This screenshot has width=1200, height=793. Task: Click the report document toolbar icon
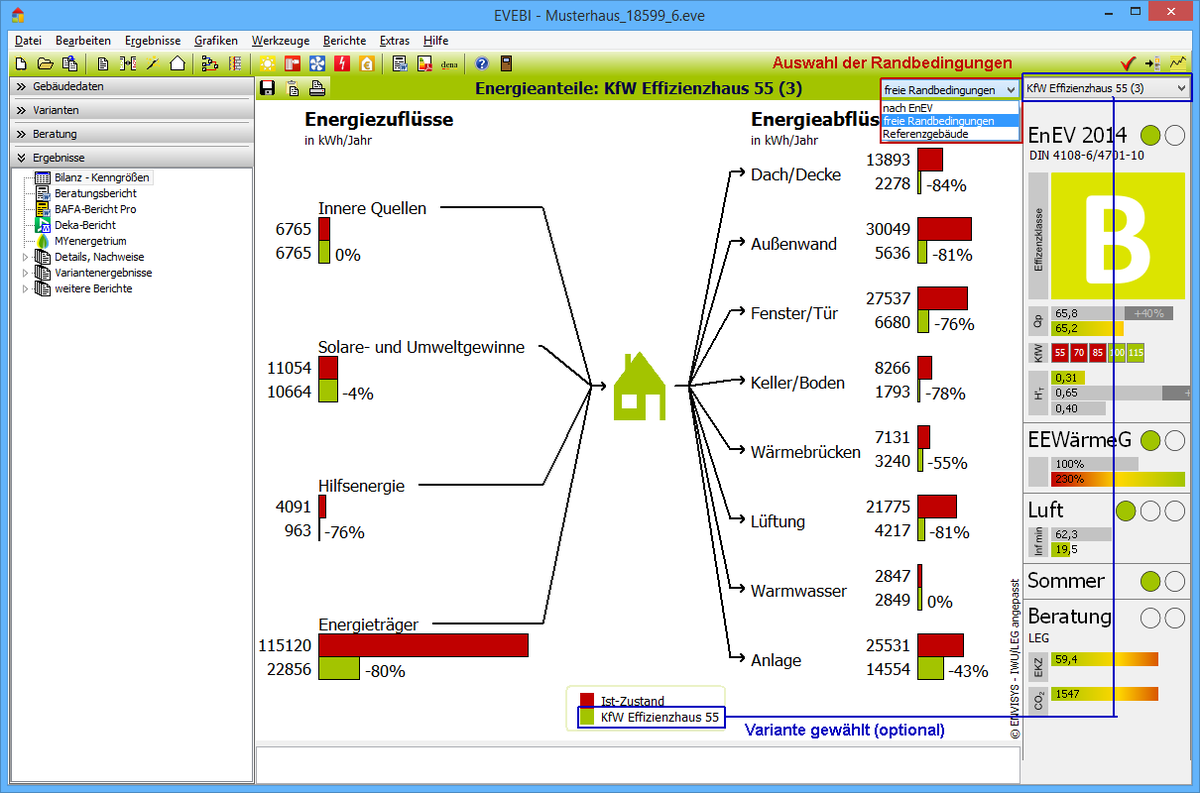[x=399, y=63]
